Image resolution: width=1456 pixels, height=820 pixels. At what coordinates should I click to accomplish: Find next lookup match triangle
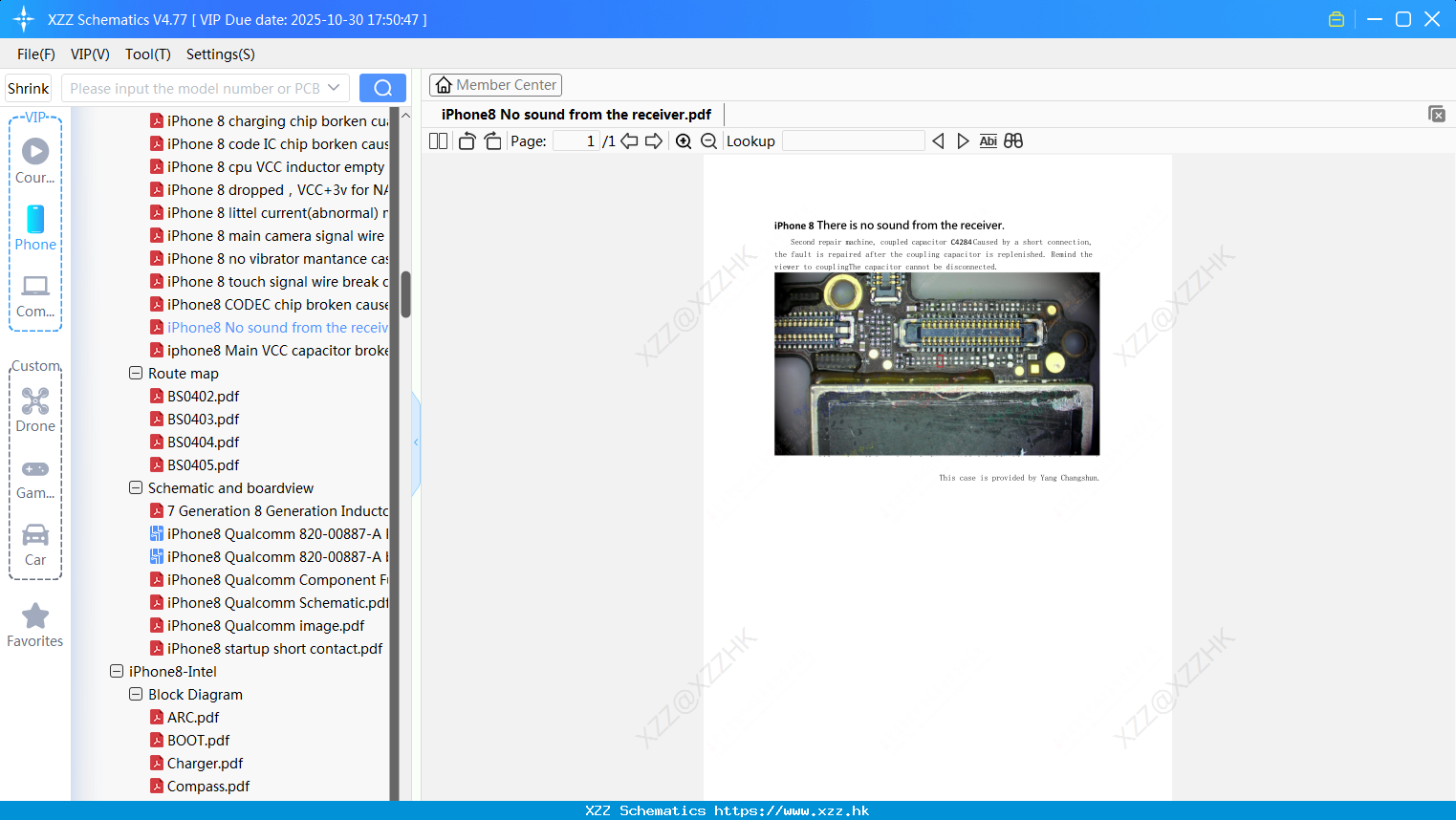(963, 140)
